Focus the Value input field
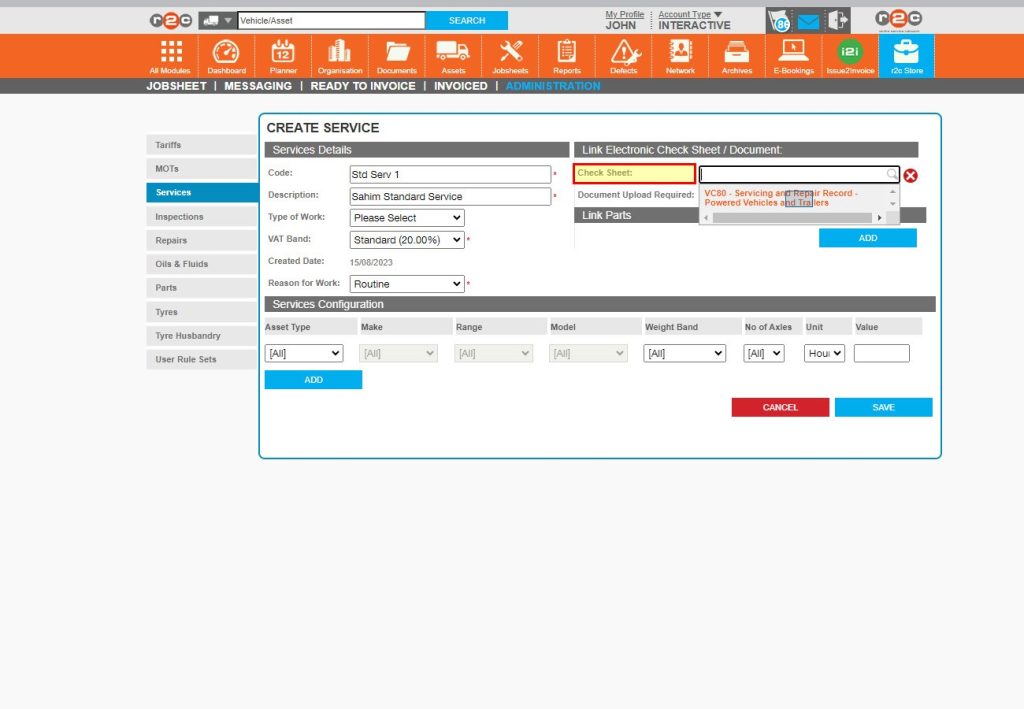1024x709 pixels. [882, 353]
